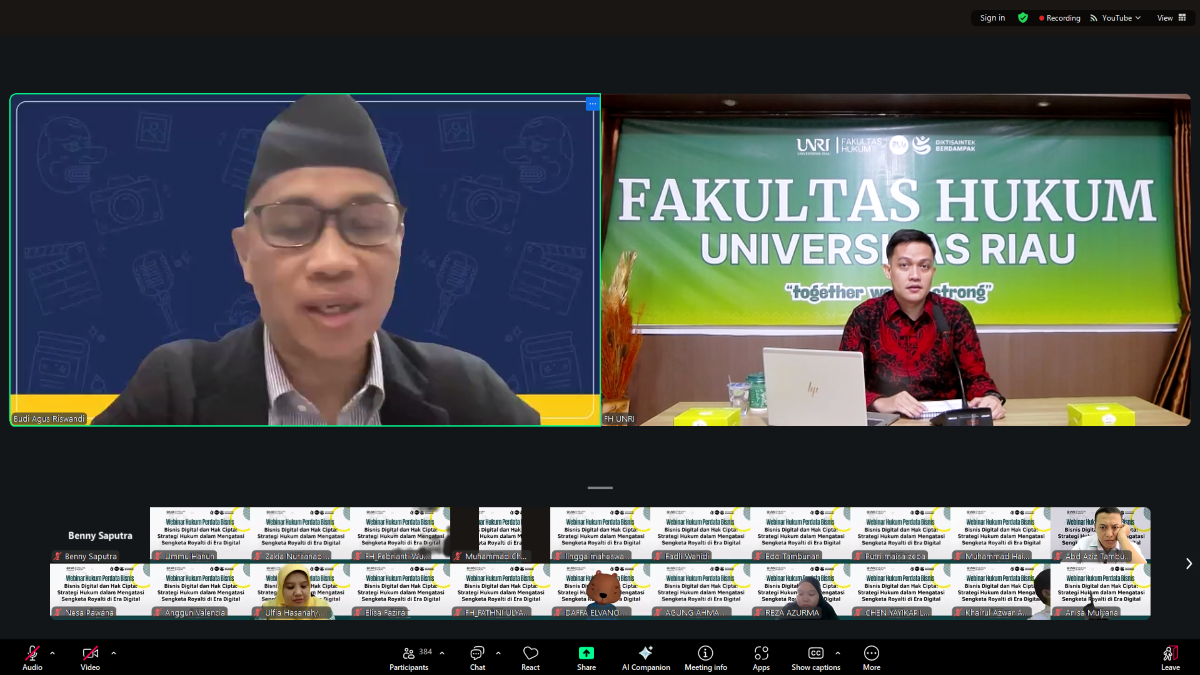Screen dimensions: 1200x675
Task: Select Zakia Nursanad's participant tile
Action: [299, 535]
